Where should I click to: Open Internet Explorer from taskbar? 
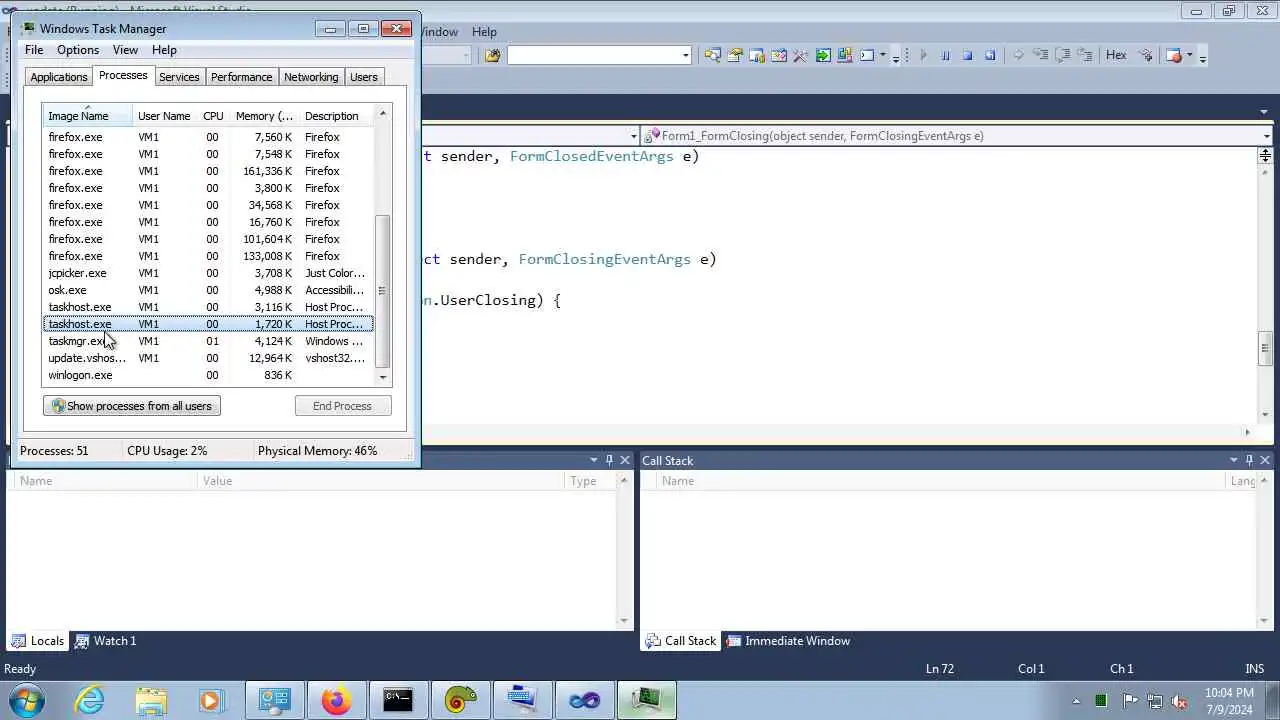[90, 700]
